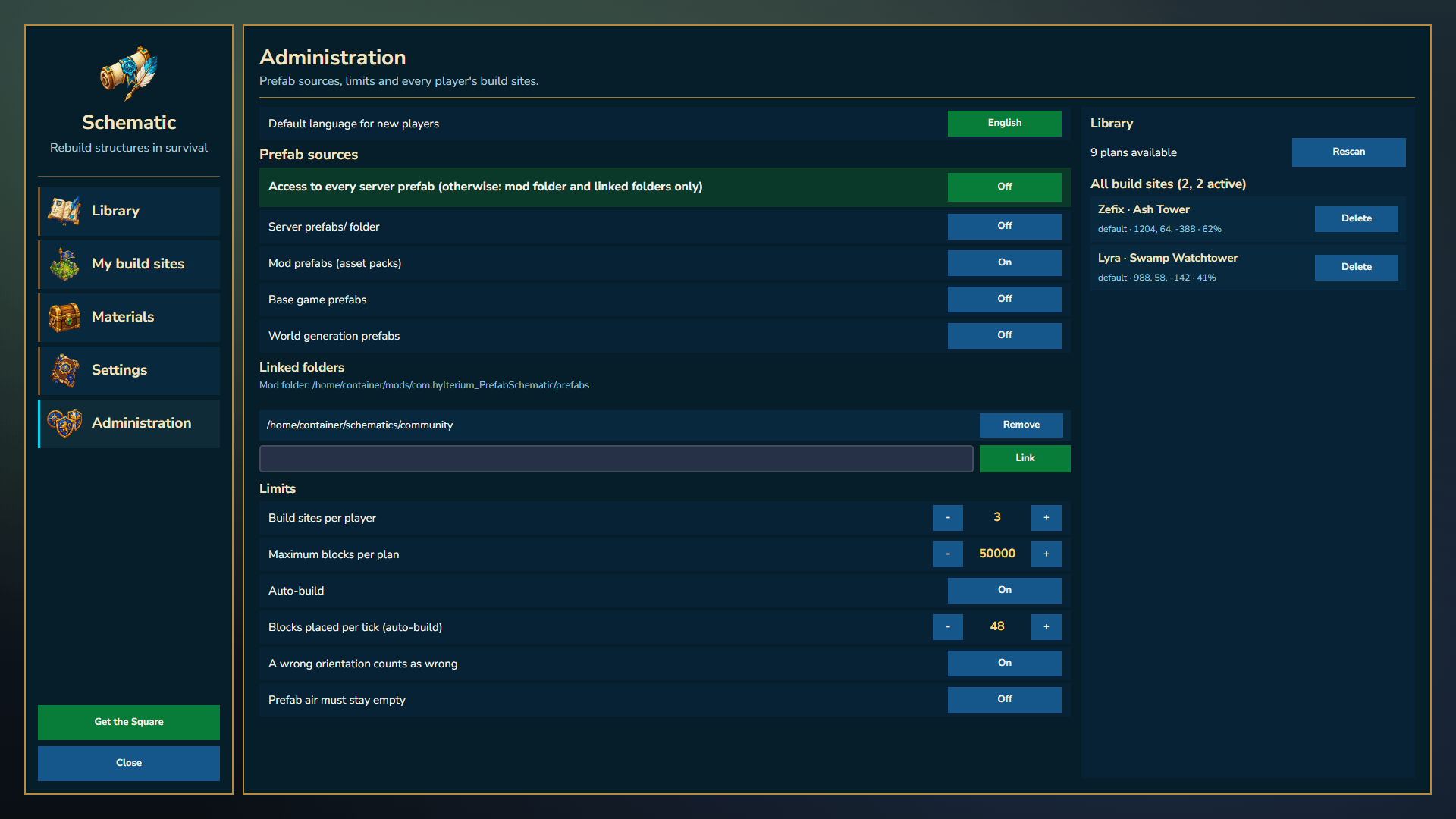Change the default language English button
This screenshot has width=1456, height=819.
(x=1004, y=123)
